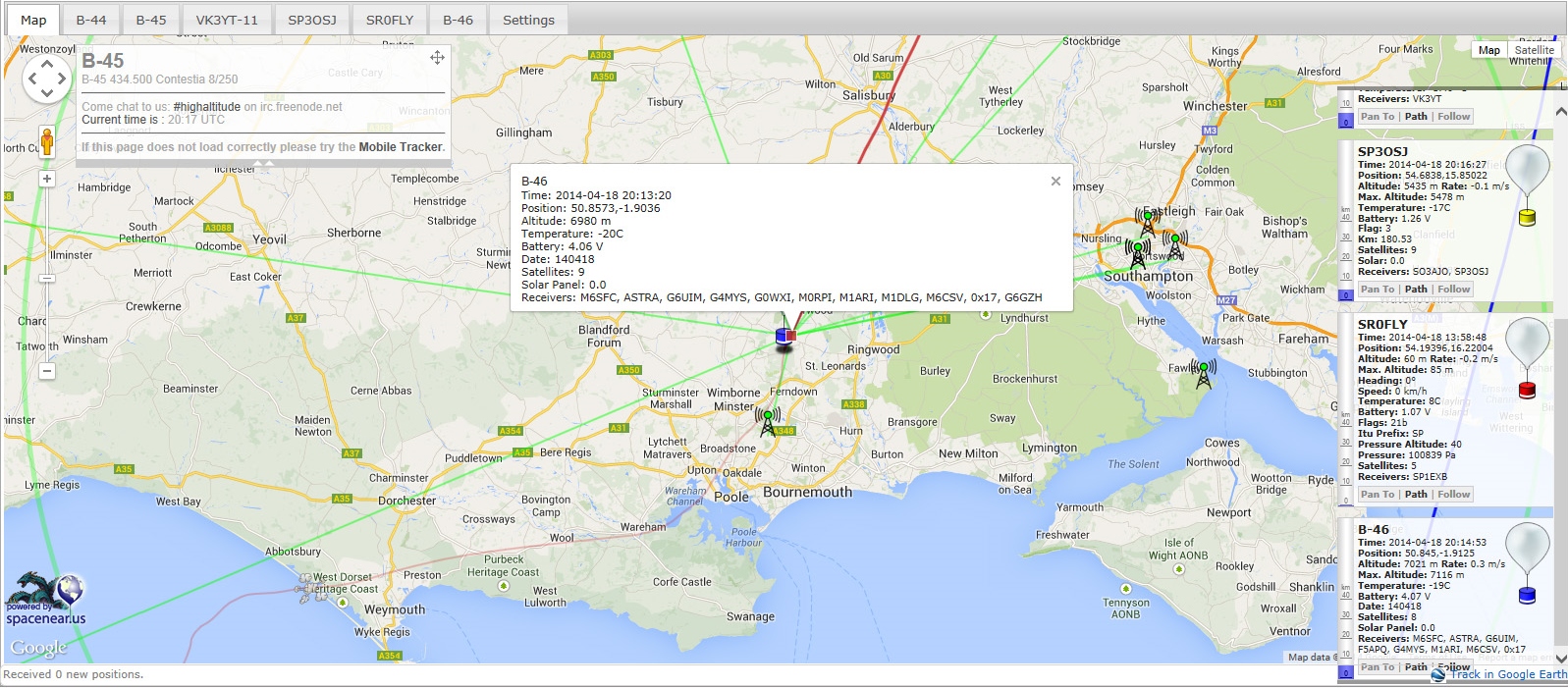The image size is (1568, 688).
Task: Open the Map tab
Action: 33,20
